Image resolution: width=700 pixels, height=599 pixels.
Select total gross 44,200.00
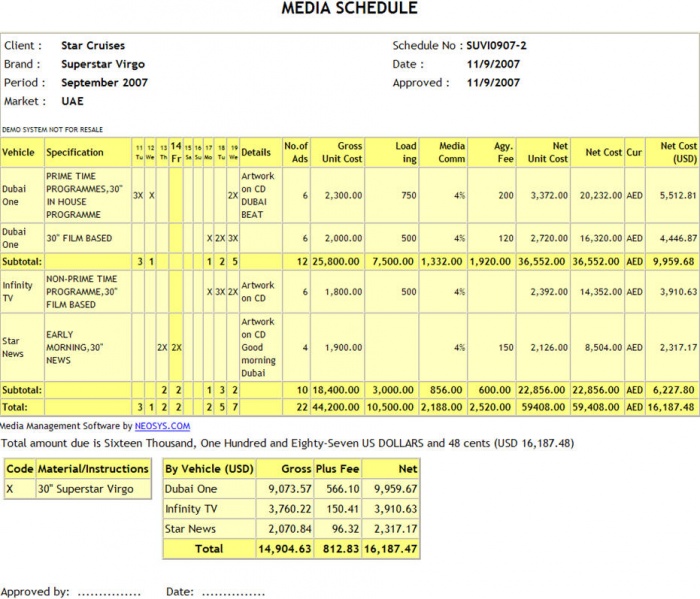337,407
